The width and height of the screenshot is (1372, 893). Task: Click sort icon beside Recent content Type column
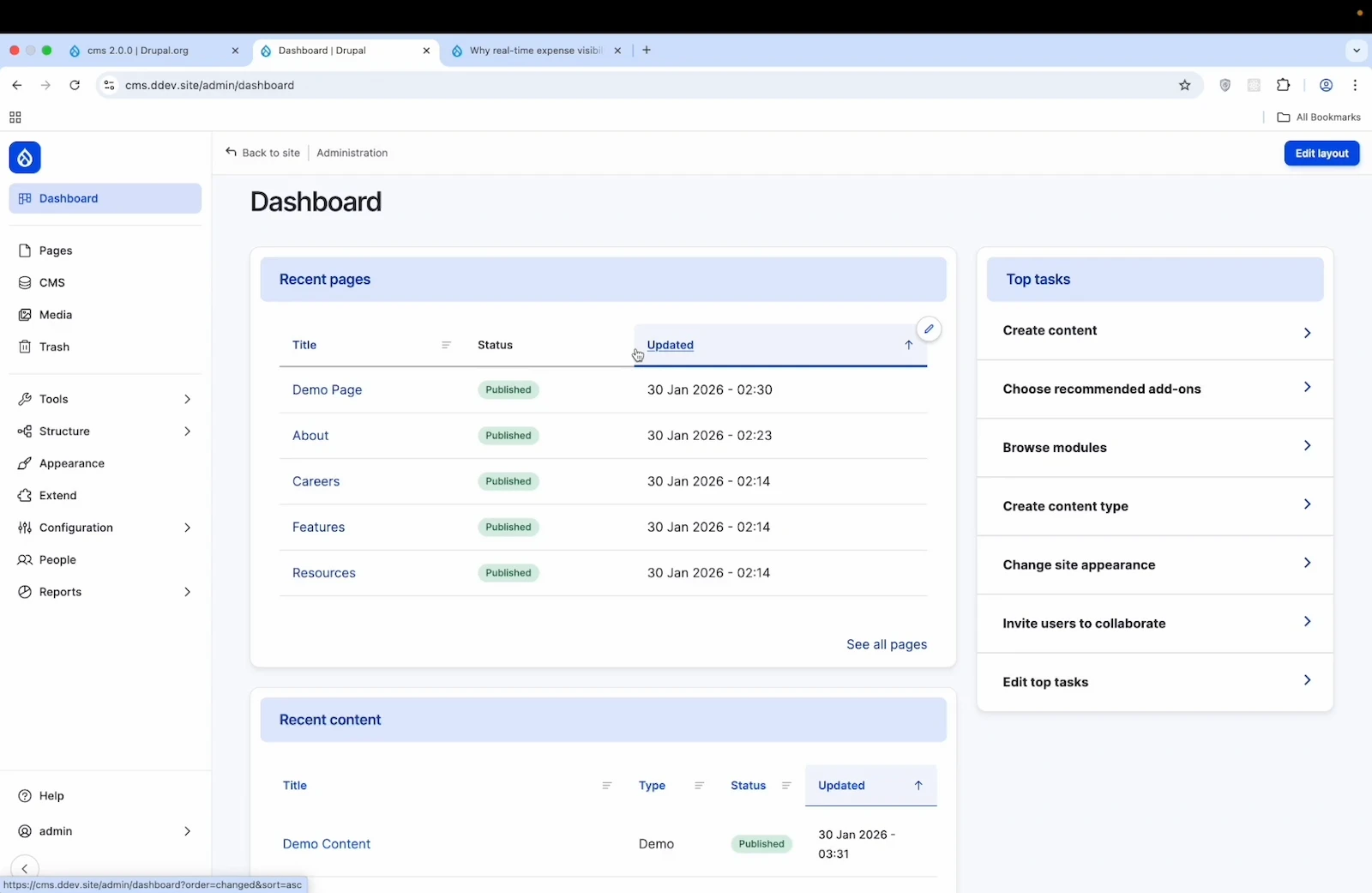(699, 786)
